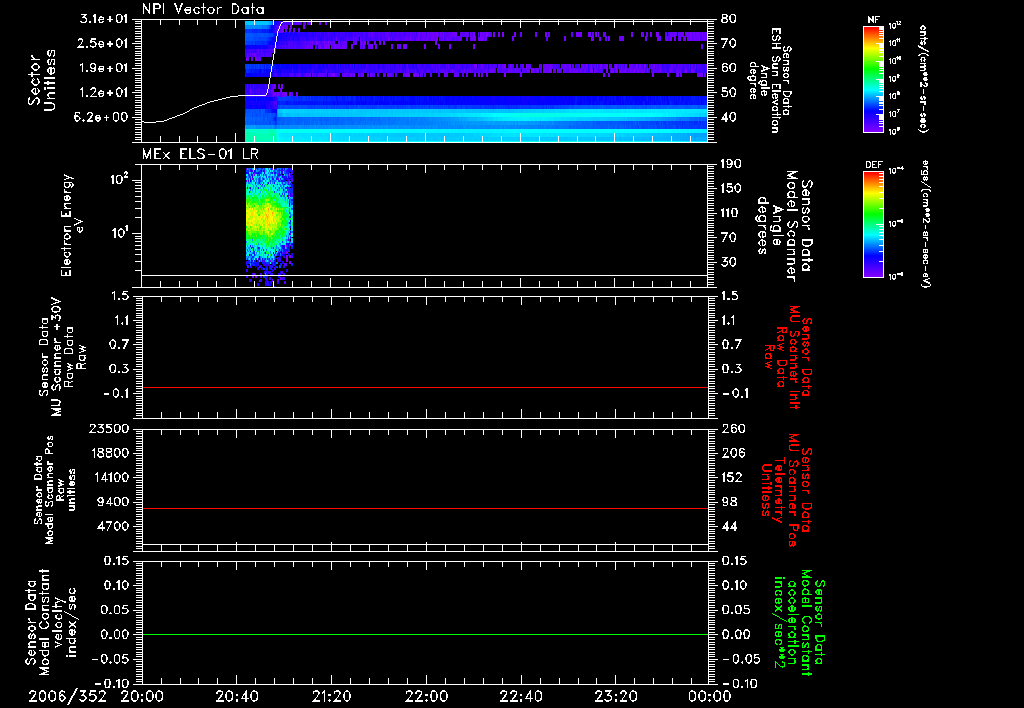
Task: Click the "ergs/(cm**2-sr-sec-eV)" units label
Action: coord(927,223)
